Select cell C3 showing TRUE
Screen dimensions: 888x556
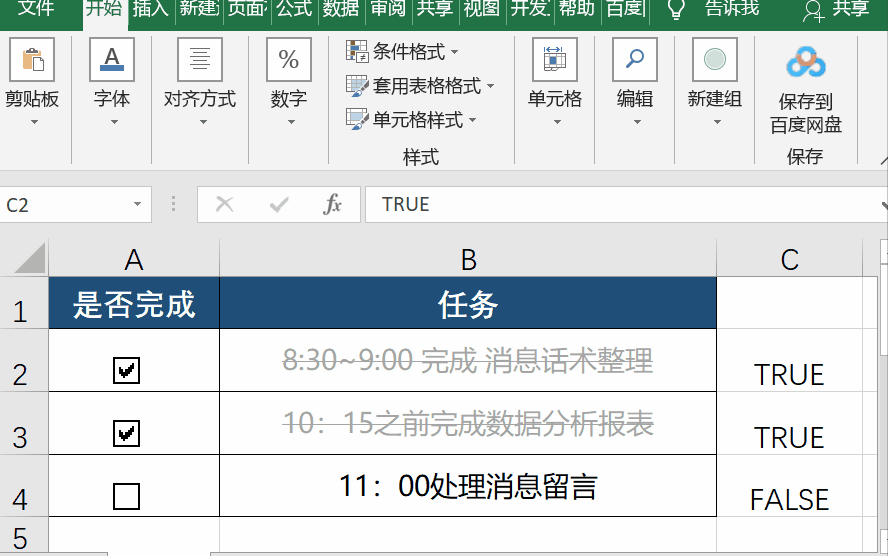789,423
